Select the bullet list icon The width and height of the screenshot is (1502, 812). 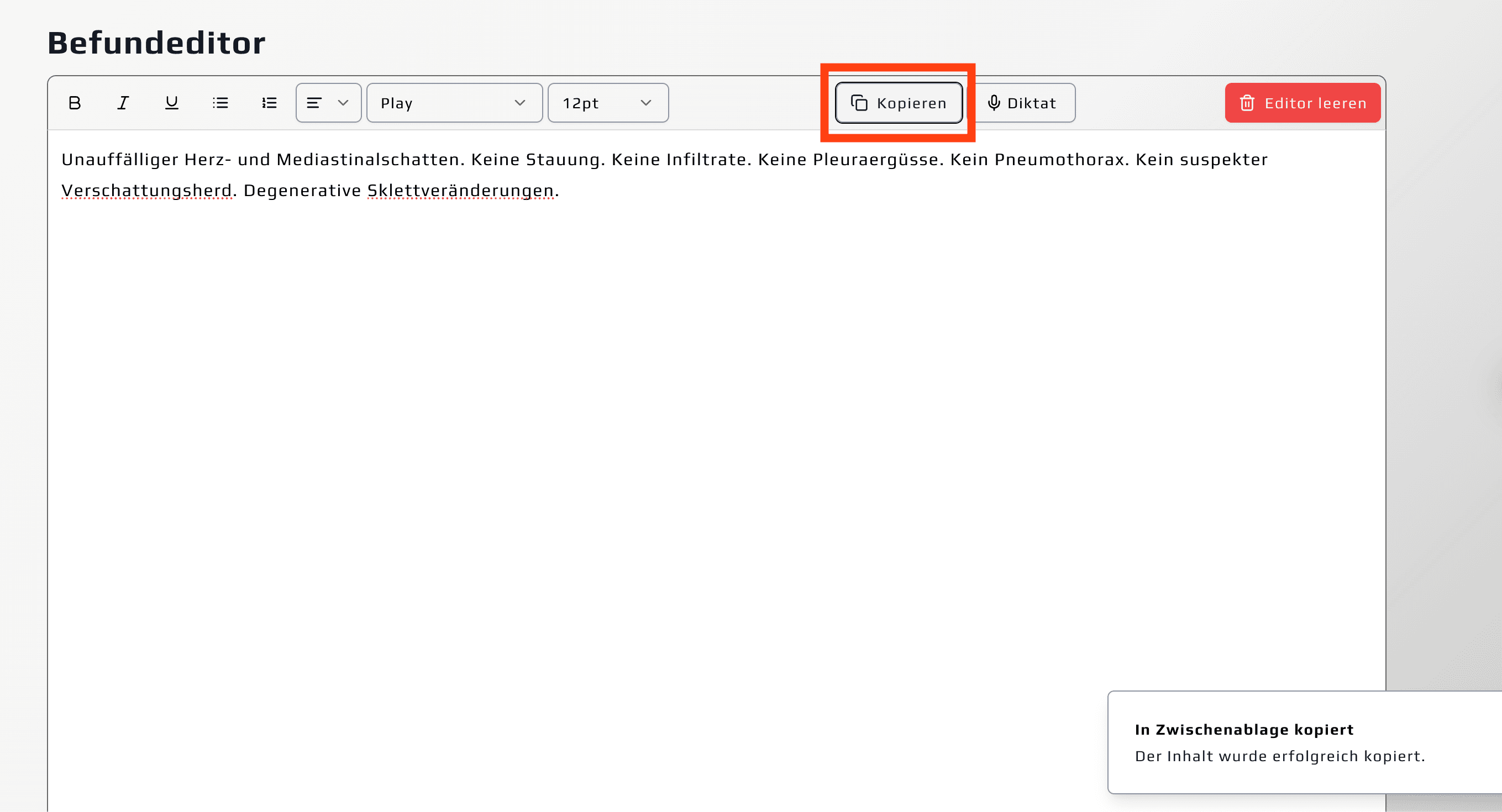coord(220,103)
